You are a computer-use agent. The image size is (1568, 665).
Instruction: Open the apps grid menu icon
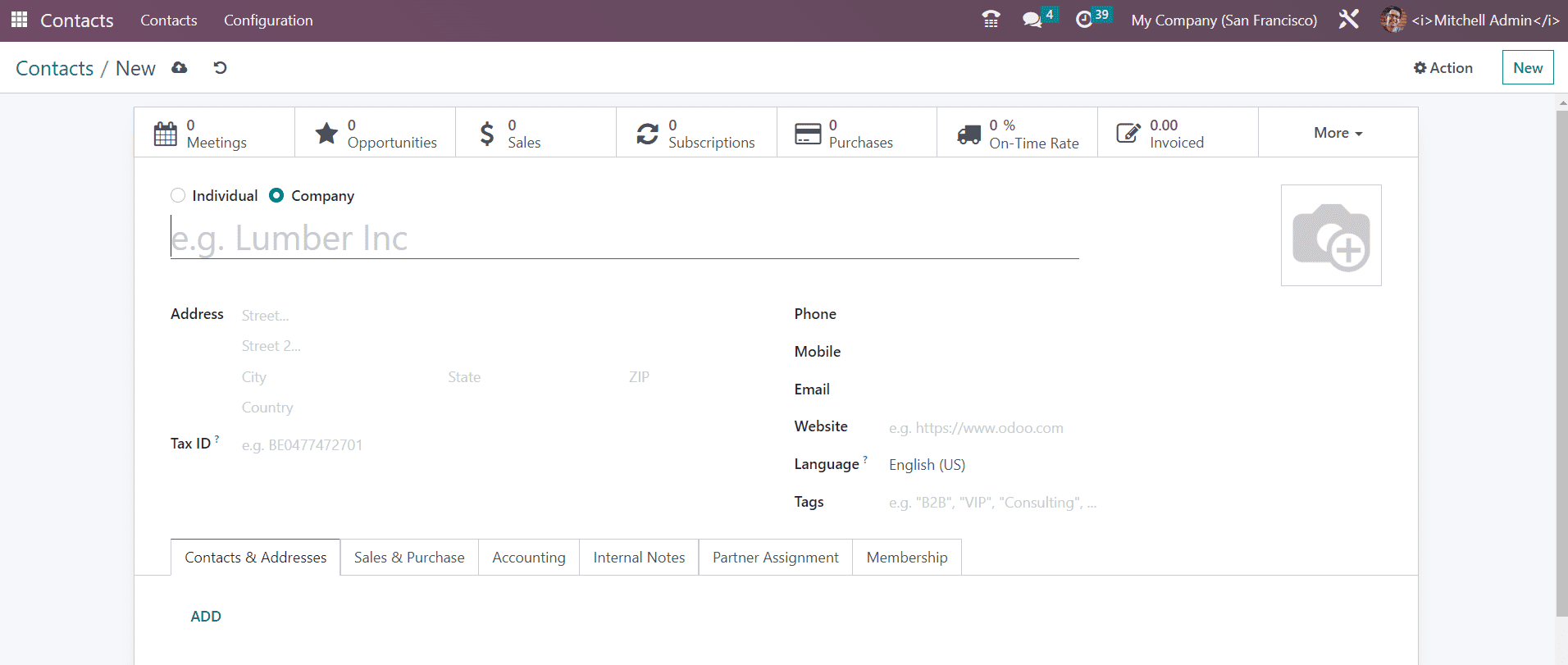[19, 20]
